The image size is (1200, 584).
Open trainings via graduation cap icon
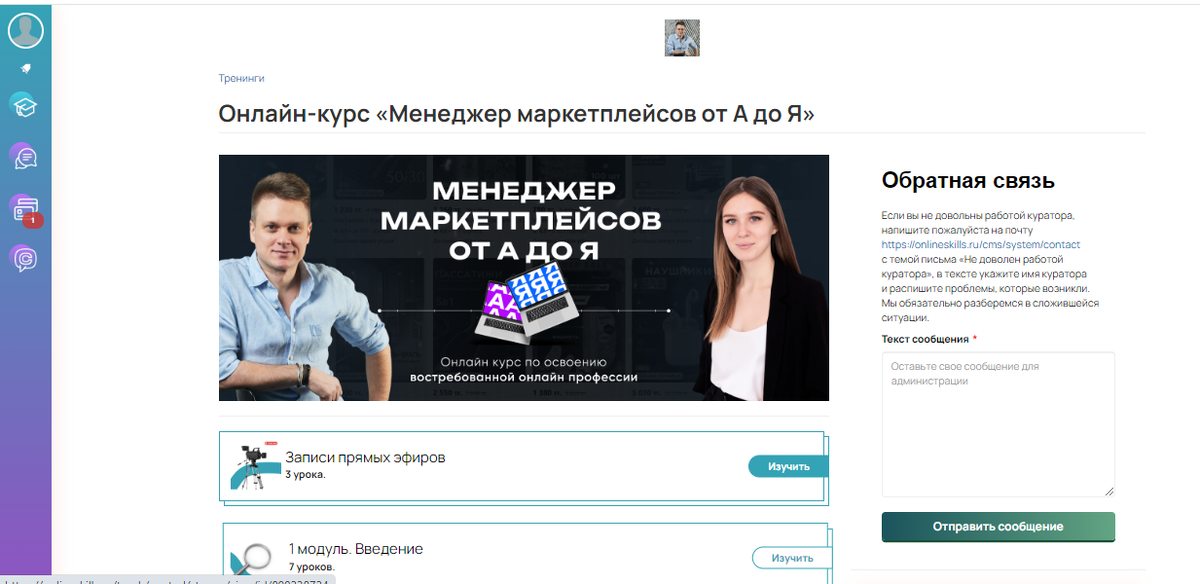[24, 104]
